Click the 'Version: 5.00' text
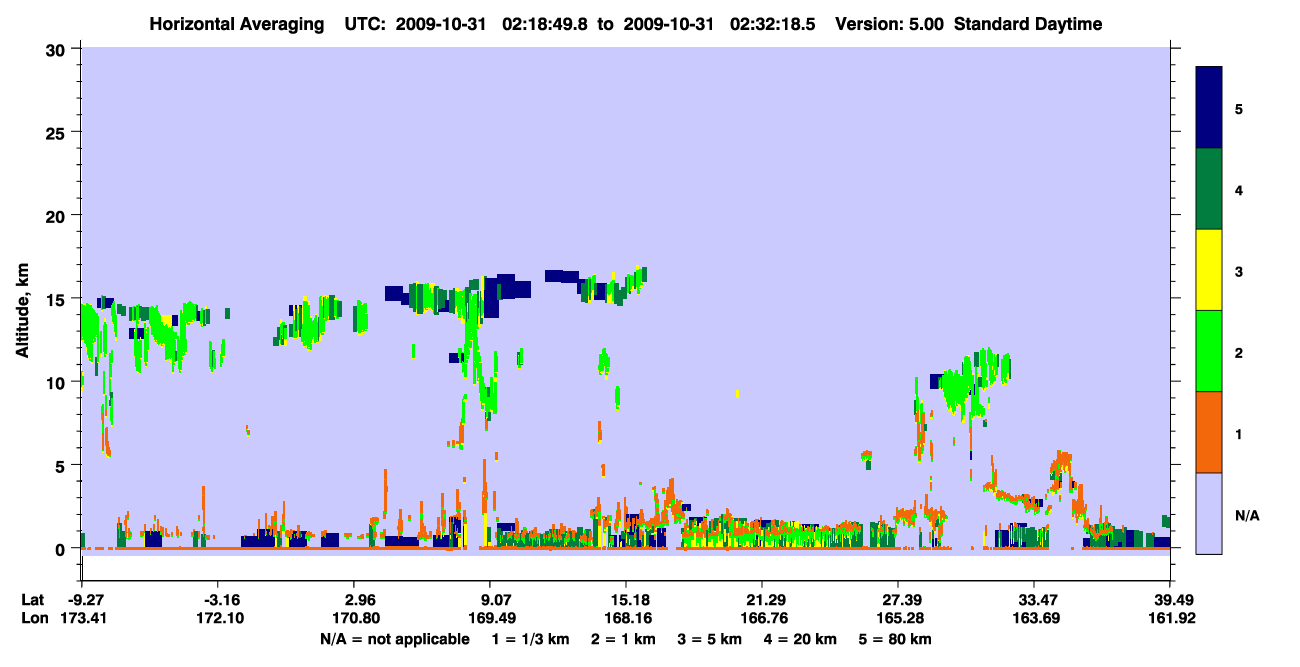 coord(890,24)
